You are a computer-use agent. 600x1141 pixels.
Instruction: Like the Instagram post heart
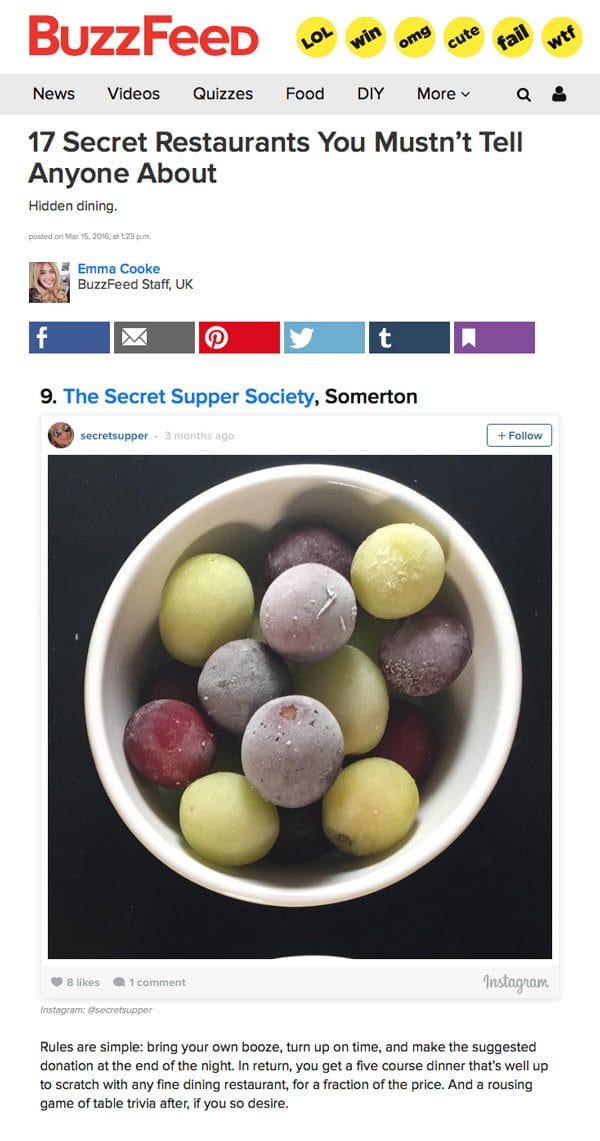tap(57, 982)
